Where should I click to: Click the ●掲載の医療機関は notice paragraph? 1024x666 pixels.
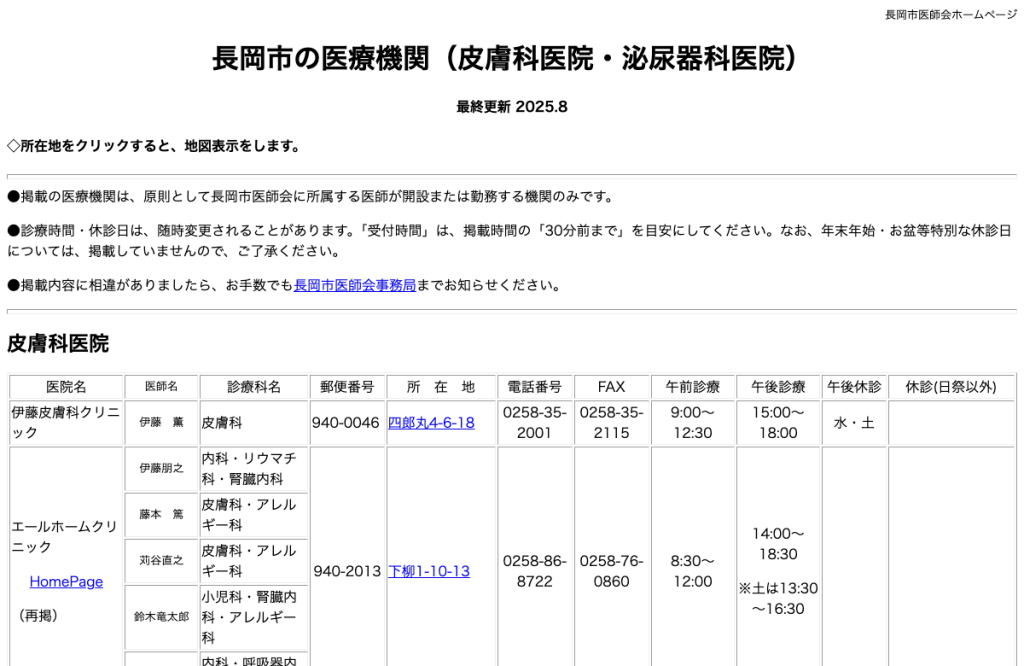(x=311, y=197)
